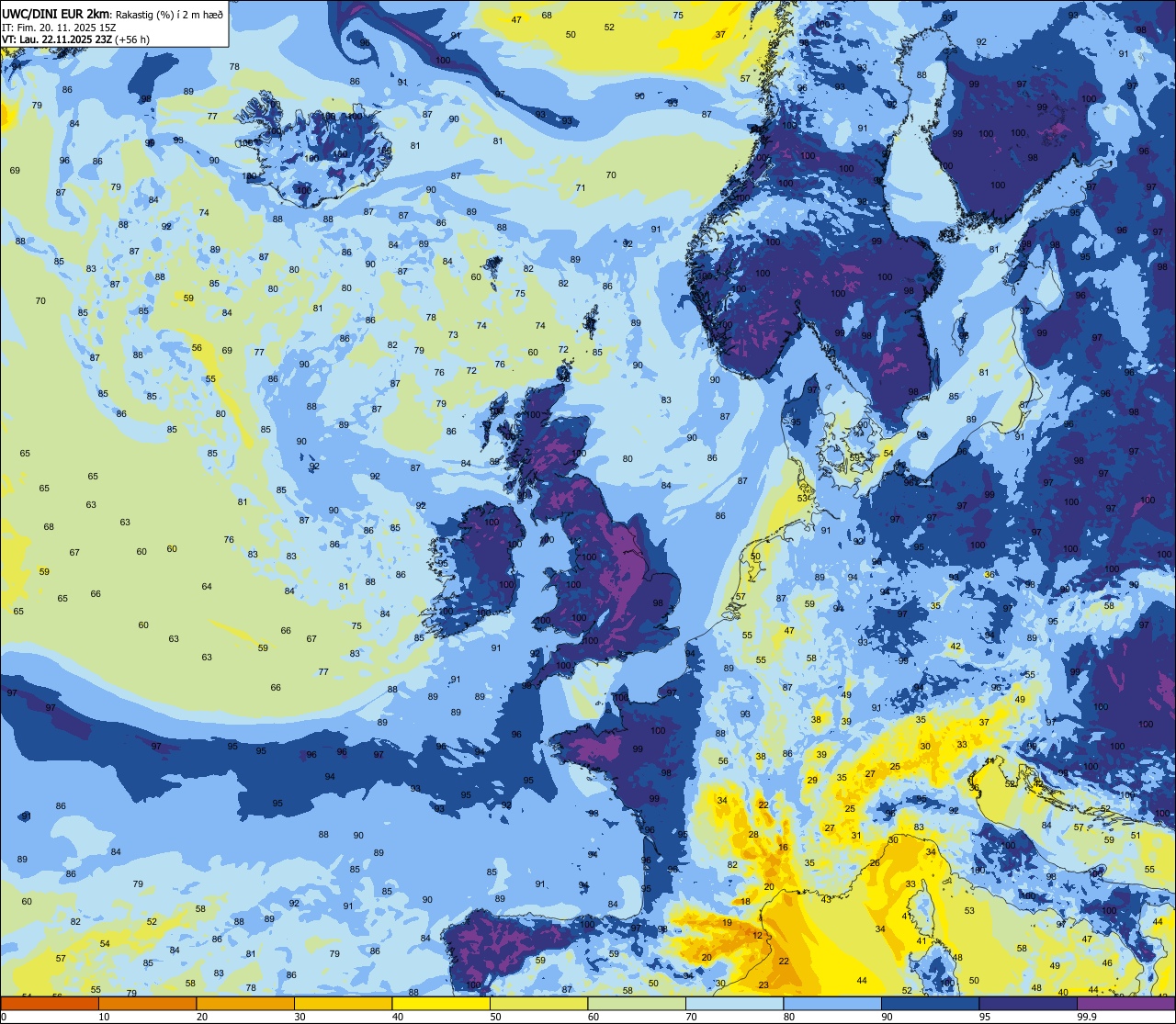The width and height of the screenshot is (1176, 1024).
Task: Click the light blue swatch between 70 and 80
Action: click(x=734, y=1003)
